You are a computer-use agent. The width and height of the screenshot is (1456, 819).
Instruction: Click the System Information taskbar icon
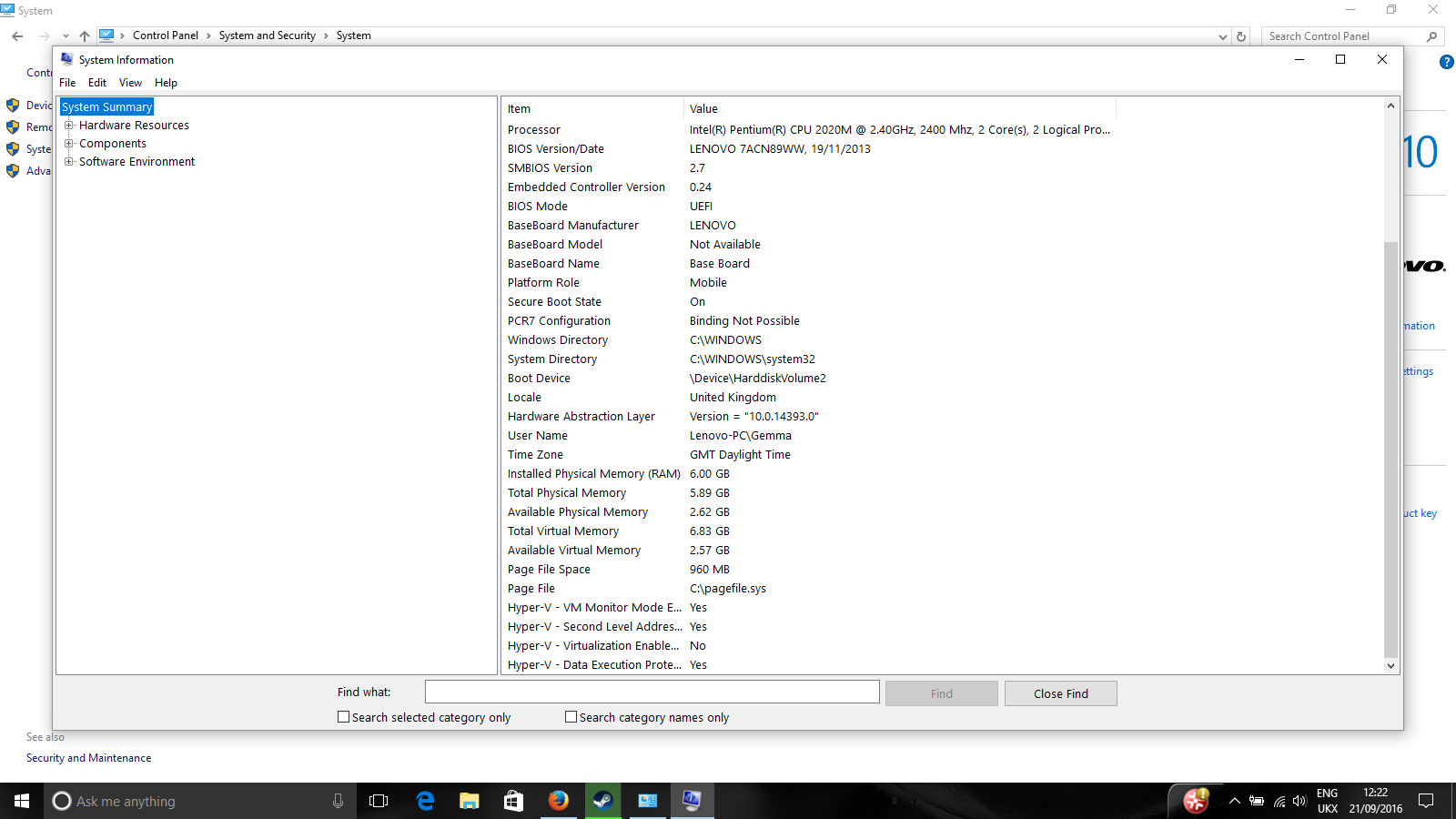point(692,801)
